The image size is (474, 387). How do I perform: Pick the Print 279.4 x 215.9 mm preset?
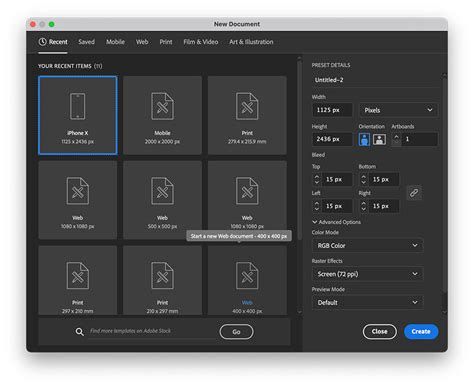point(247,115)
